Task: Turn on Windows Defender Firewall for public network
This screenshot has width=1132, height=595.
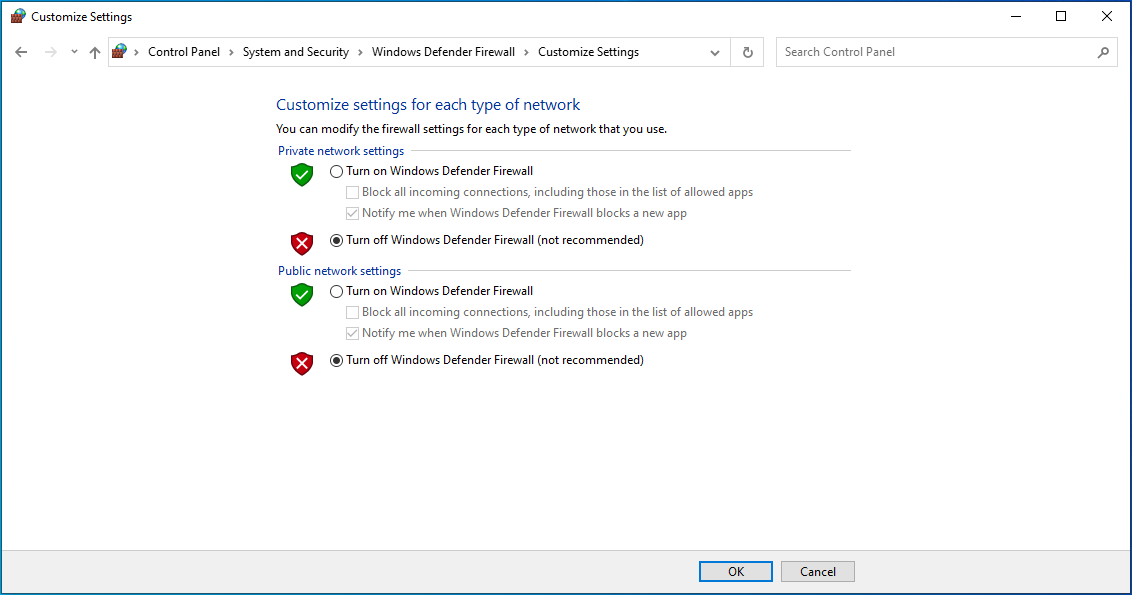Action: (336, 291)
